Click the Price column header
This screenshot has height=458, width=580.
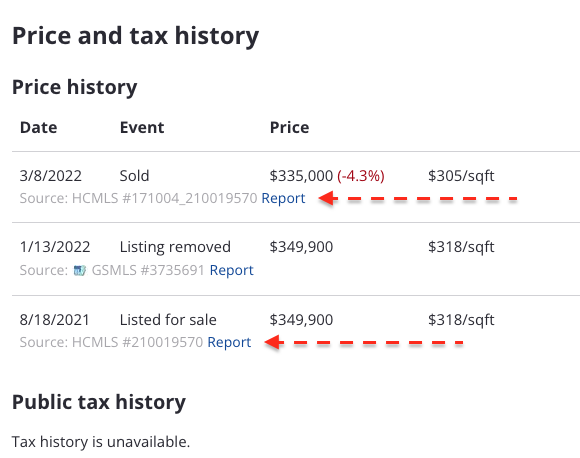(x=289, y=128)
